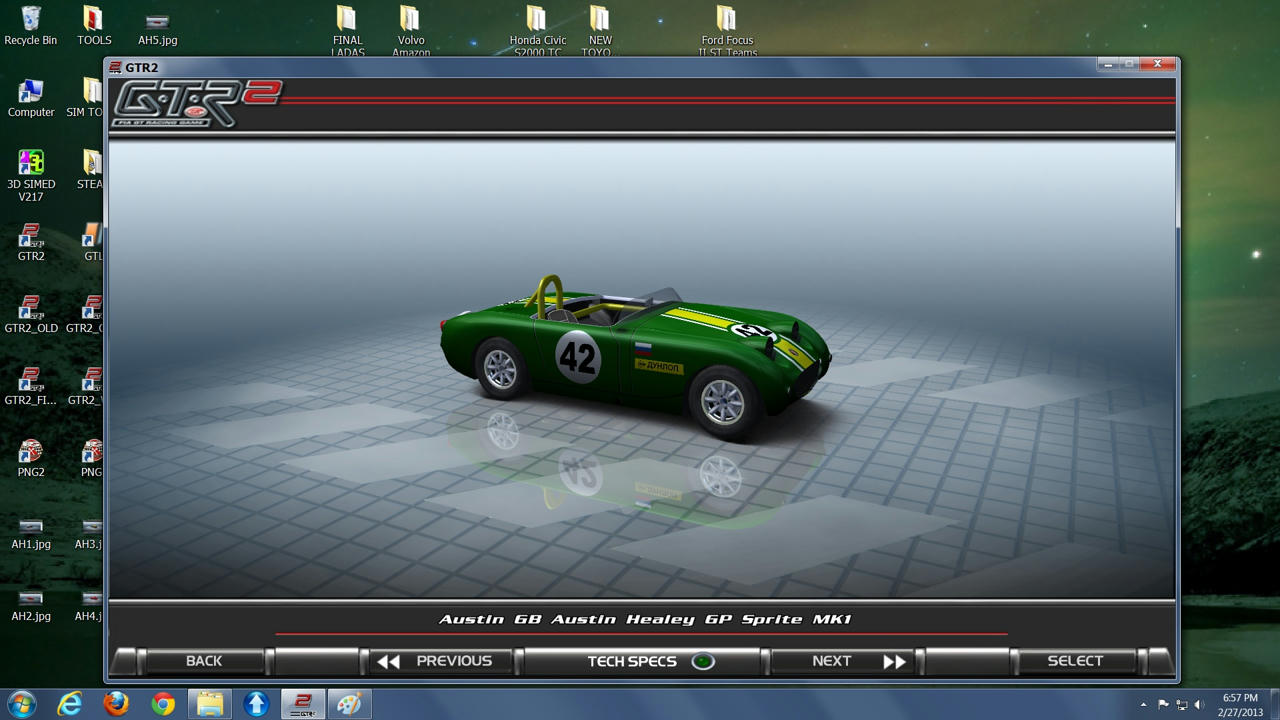Go BACK in the GTR2 menu
1280x720 pixels.
click(x=204, y=661)
